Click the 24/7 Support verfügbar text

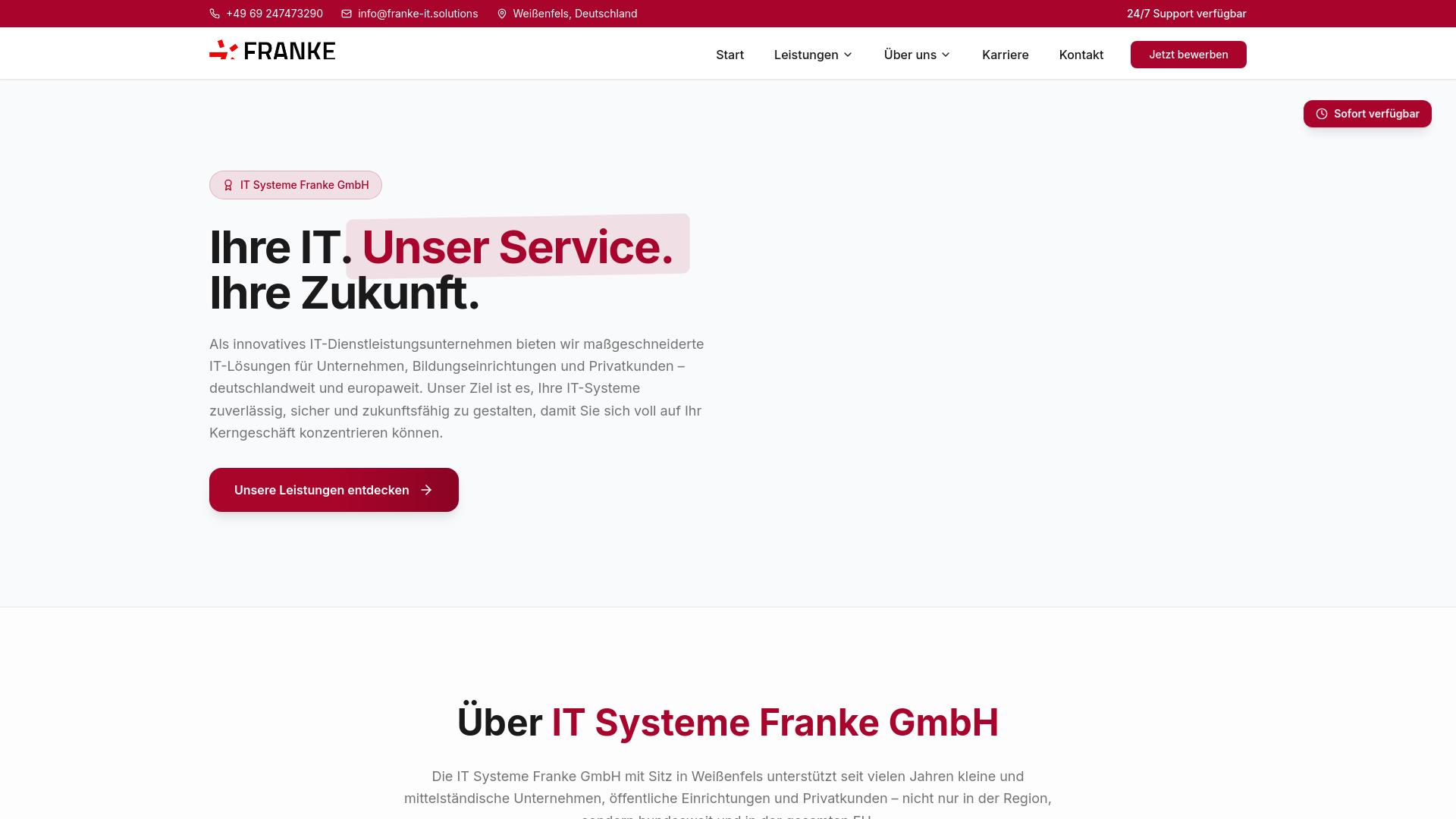[x=1186, y=14]
